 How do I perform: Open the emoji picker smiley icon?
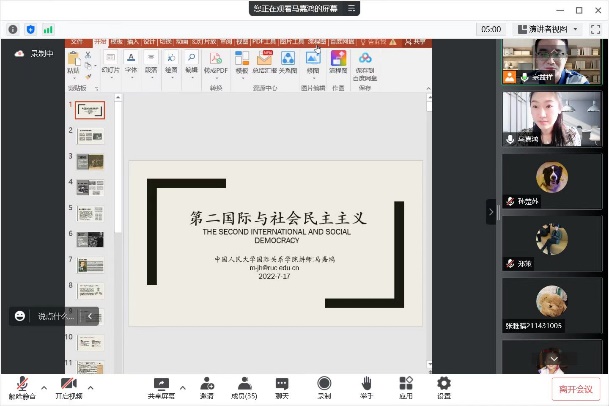click(20, 316)
